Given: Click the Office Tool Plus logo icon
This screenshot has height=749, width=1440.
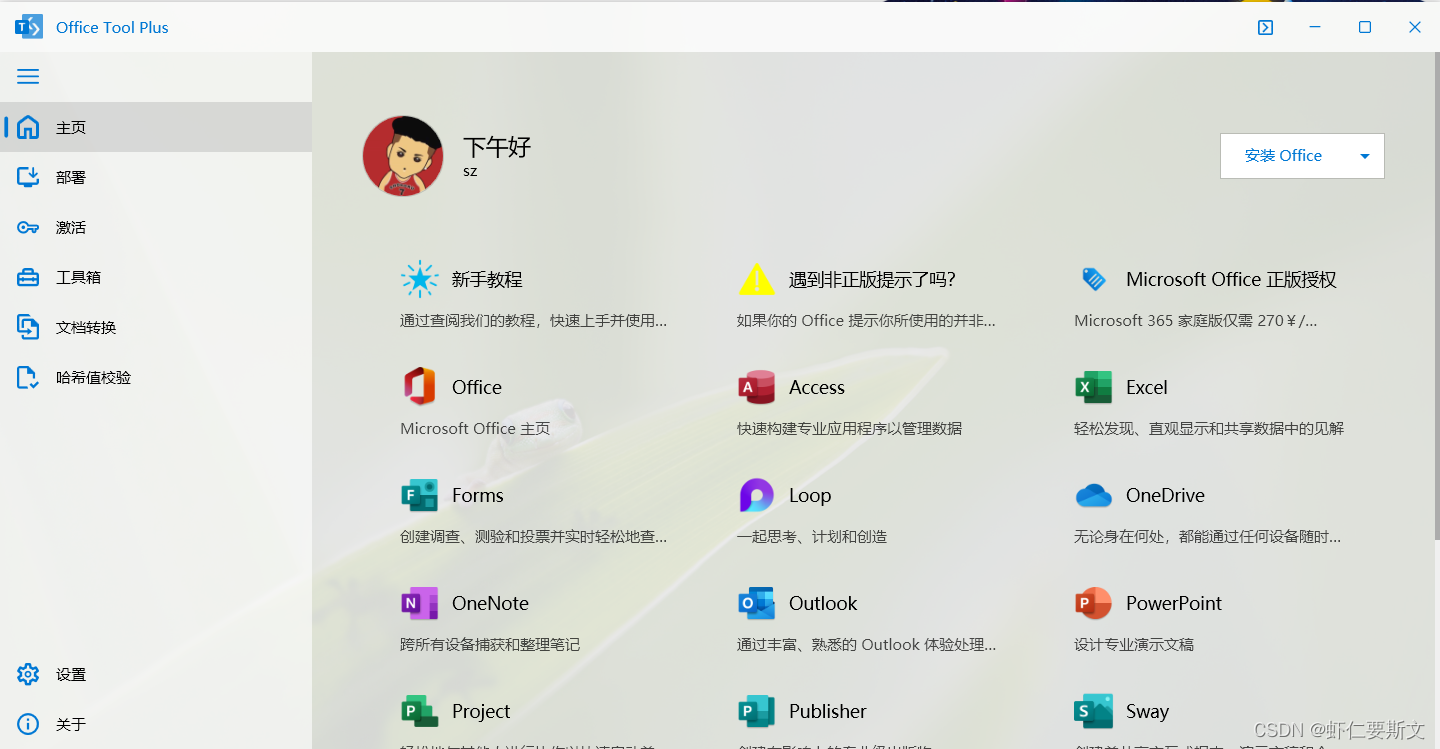Looking at the screenshot, I should [29, 27].
